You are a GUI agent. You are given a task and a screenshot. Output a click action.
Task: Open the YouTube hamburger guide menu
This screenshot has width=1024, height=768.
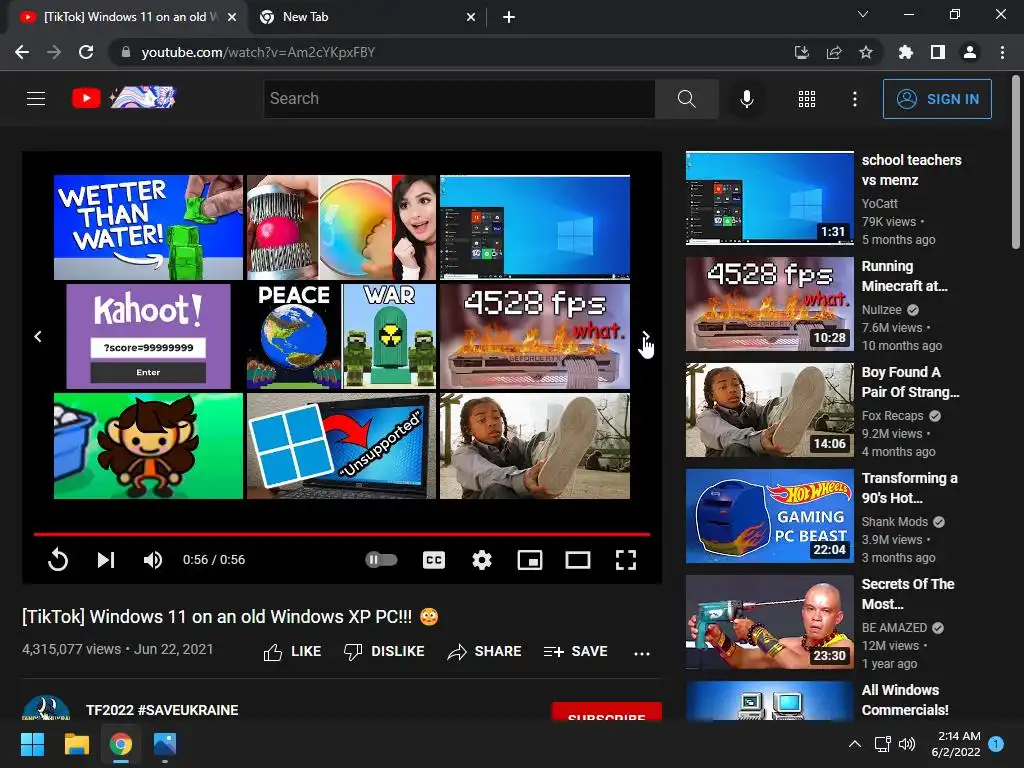click(36, 99)
